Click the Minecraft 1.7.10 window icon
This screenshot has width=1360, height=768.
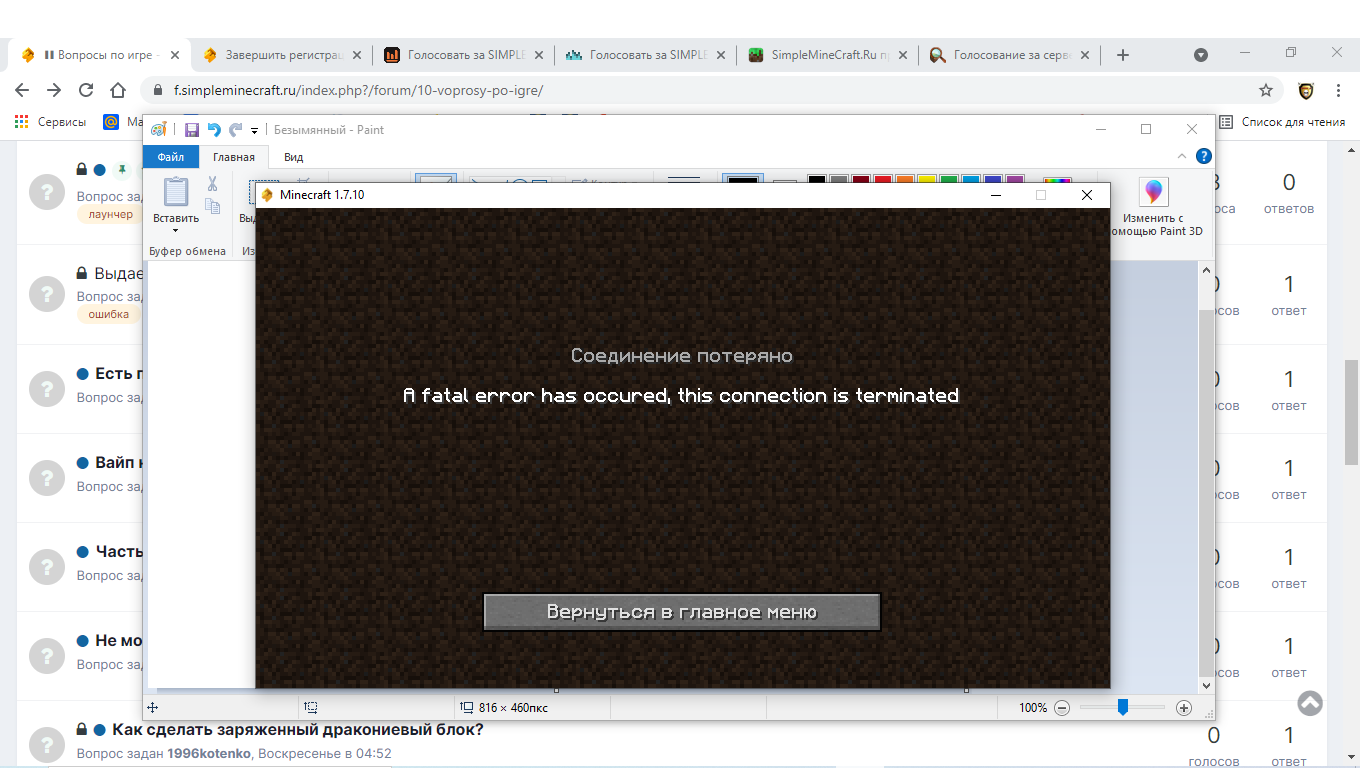pos(267,195)
